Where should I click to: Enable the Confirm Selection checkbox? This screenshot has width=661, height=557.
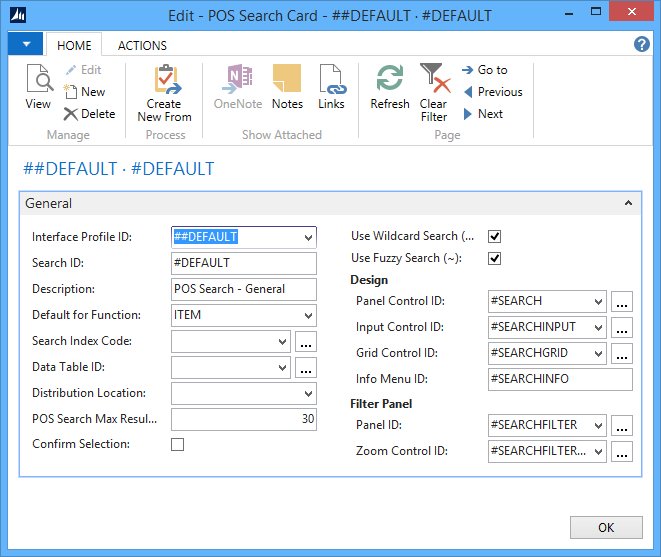[178, 444]
